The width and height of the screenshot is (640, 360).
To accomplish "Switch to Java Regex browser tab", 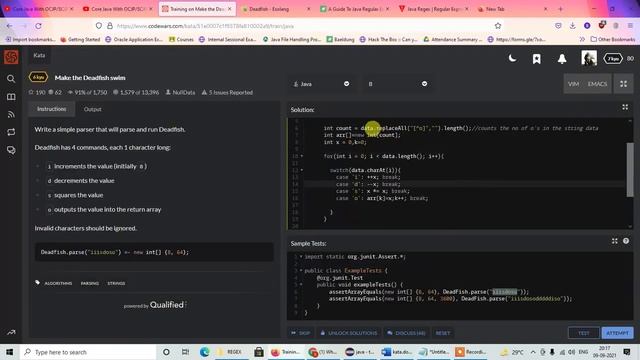I will point(434,9).
